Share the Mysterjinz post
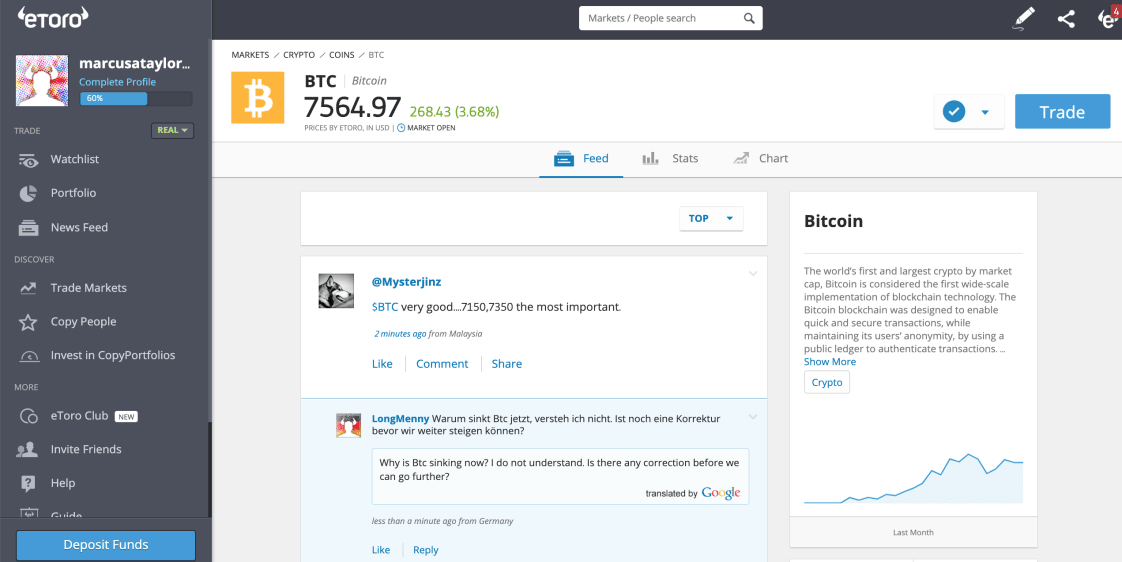 pos(507,364)
